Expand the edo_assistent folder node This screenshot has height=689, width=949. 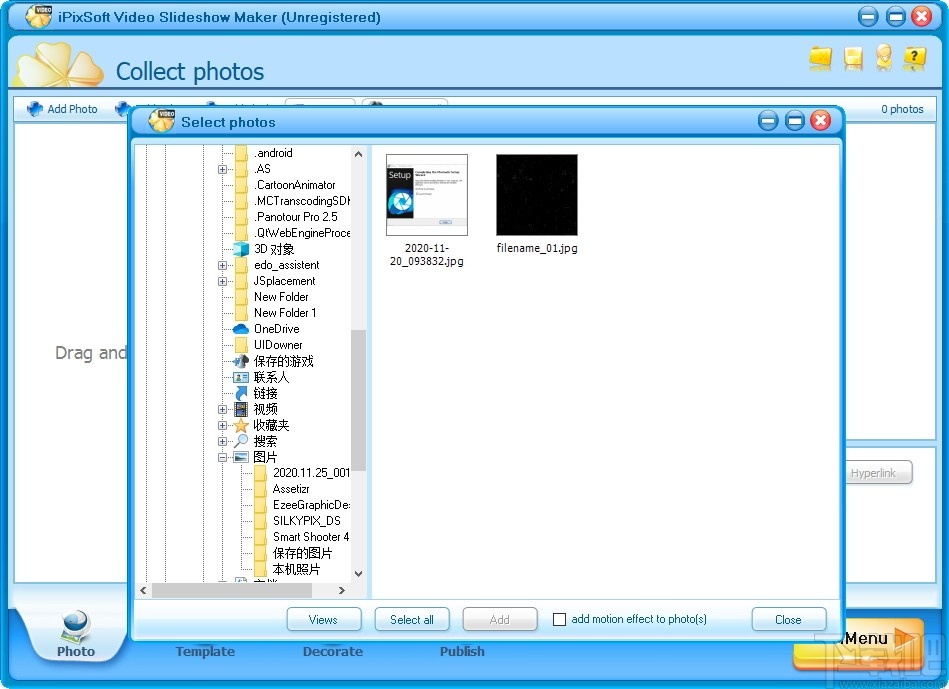coord(224,265)
